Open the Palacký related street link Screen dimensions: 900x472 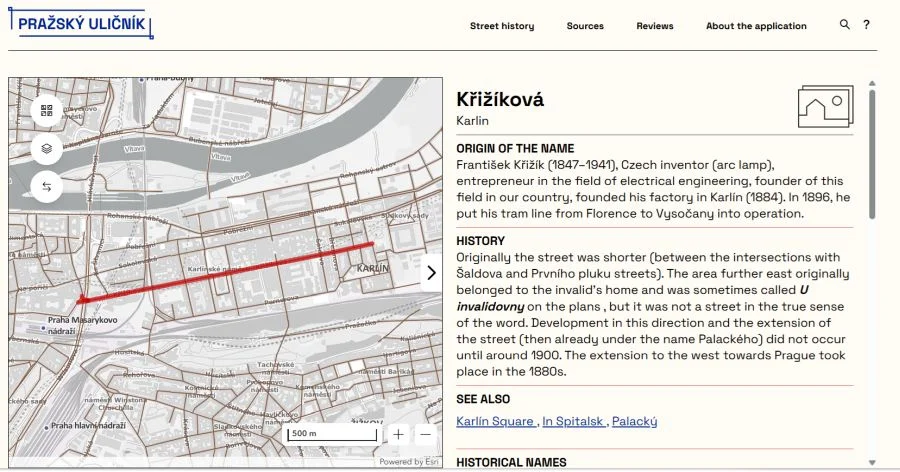[635, 422]
